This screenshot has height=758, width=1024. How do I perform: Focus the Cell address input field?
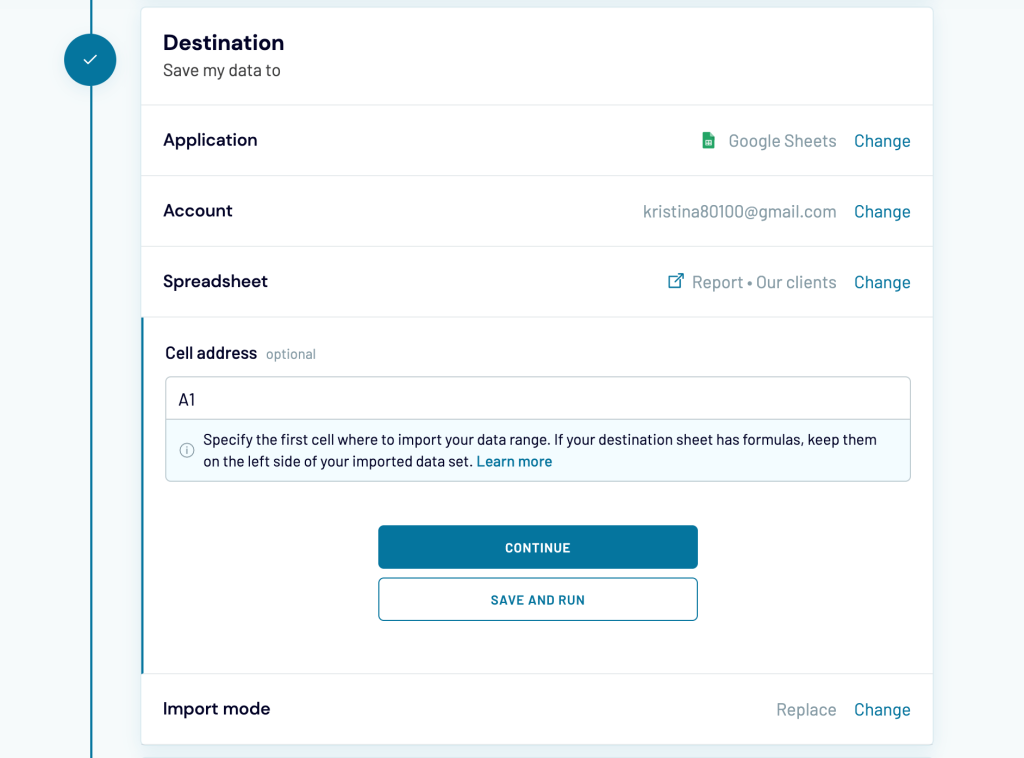[x=537, y=398]
